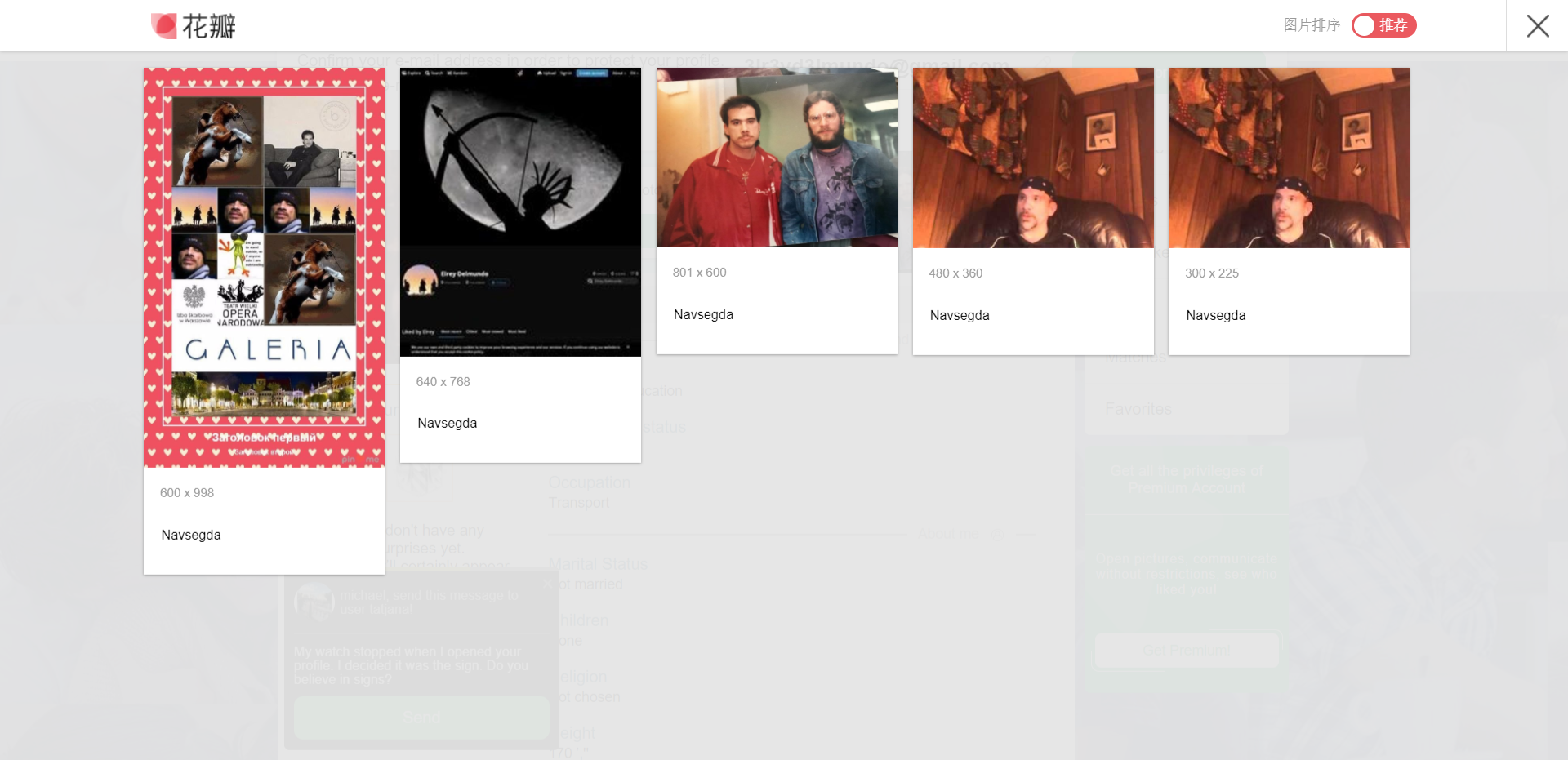The width and height of the screenshot is (1568, 760).
Task: Close the image search overlay with X
Action: (1538, 26)
